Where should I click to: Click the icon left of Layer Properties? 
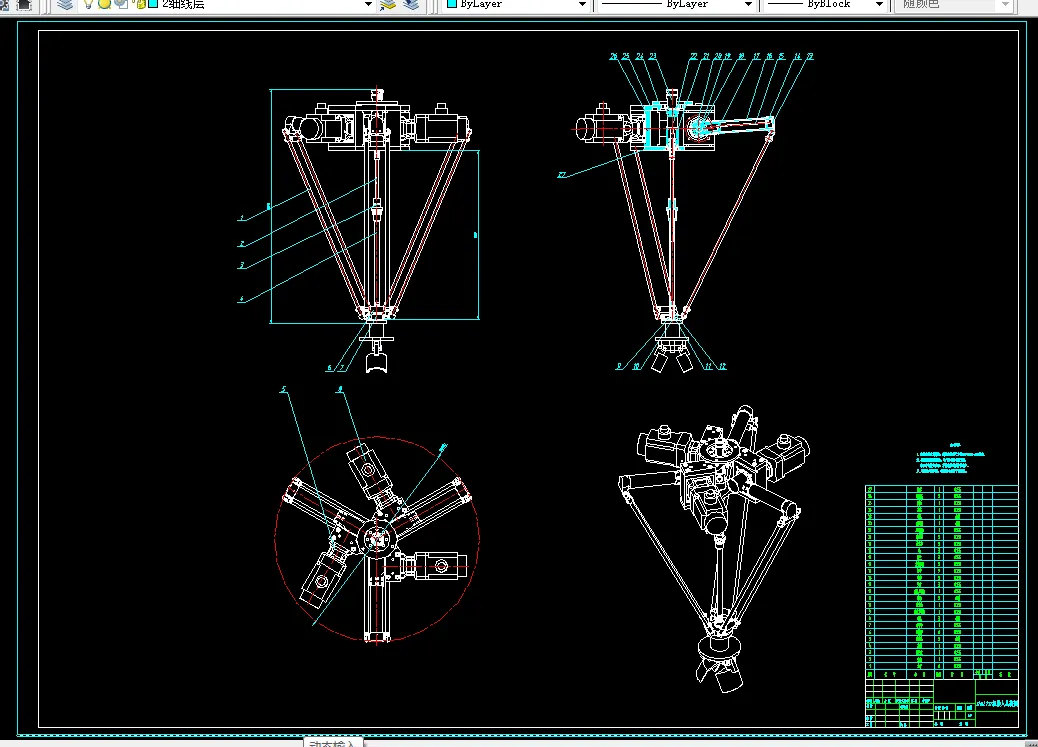pyautogui.click(x=24, y=5)
